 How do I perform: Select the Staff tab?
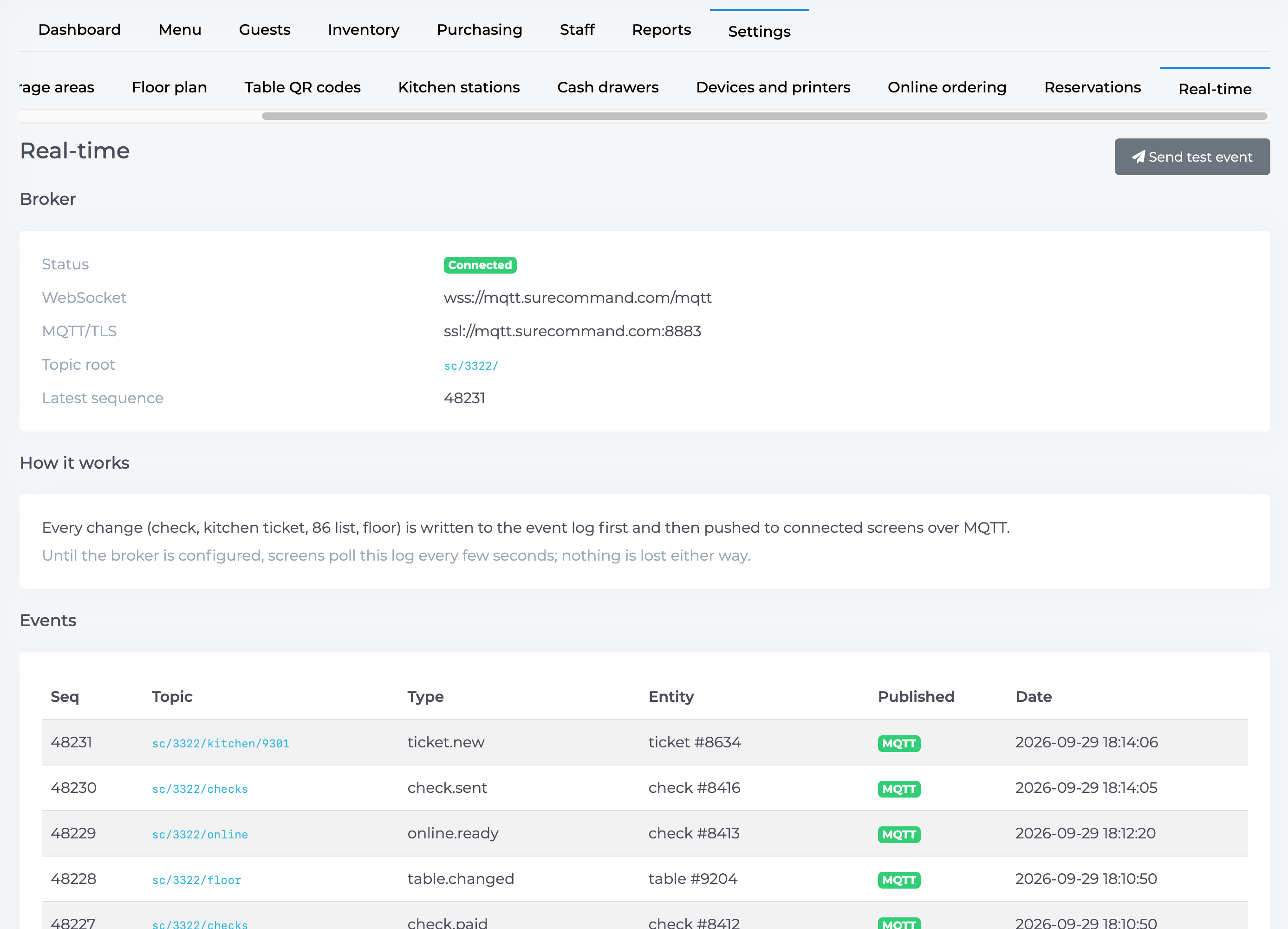(577, 30)
